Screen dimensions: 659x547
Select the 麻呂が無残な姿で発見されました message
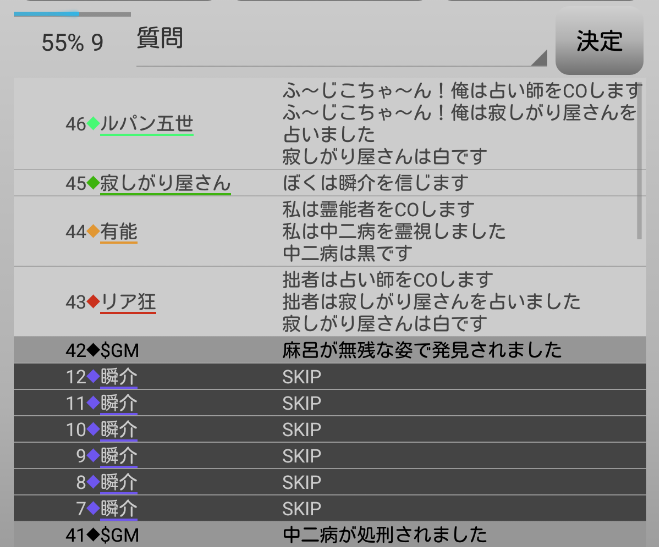[x=421, y=351]
